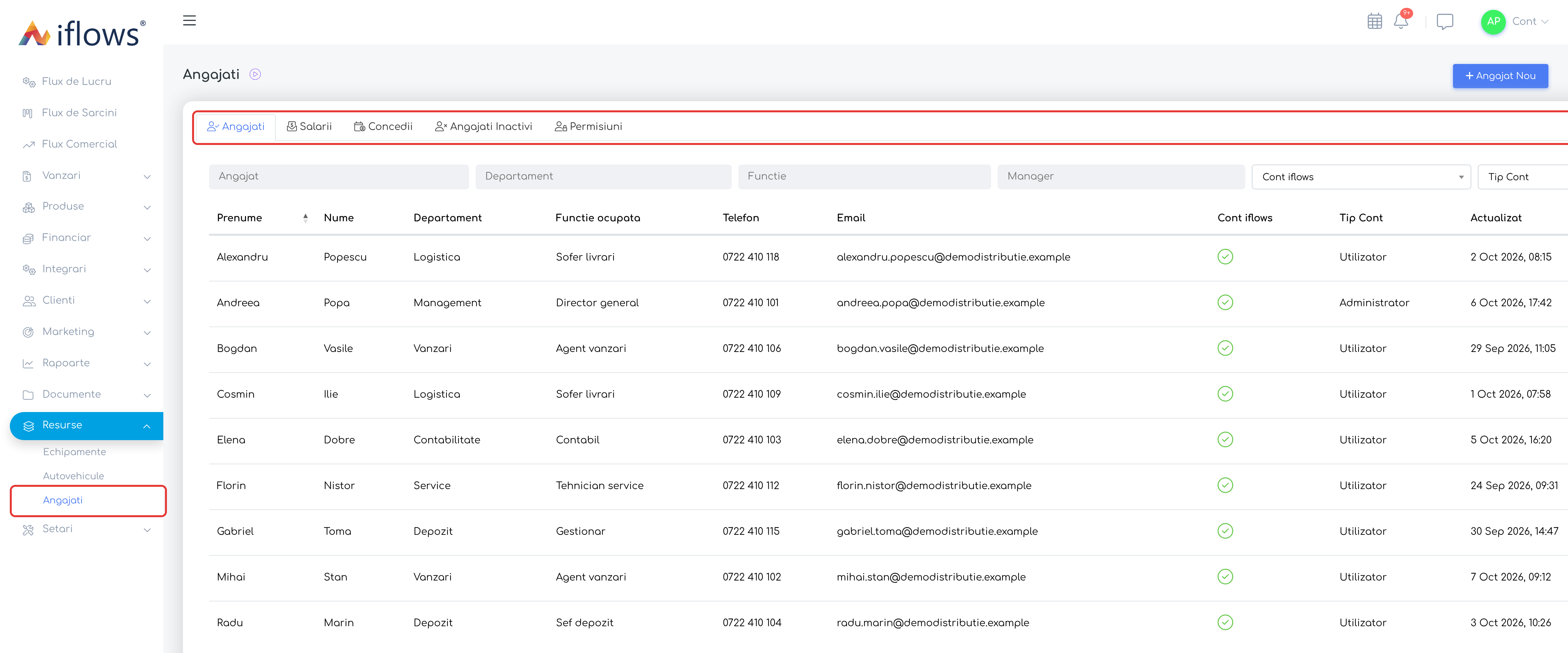The image size is (1568, 653).
Task: Click the Departament filter field
Action: pos(603,177)
